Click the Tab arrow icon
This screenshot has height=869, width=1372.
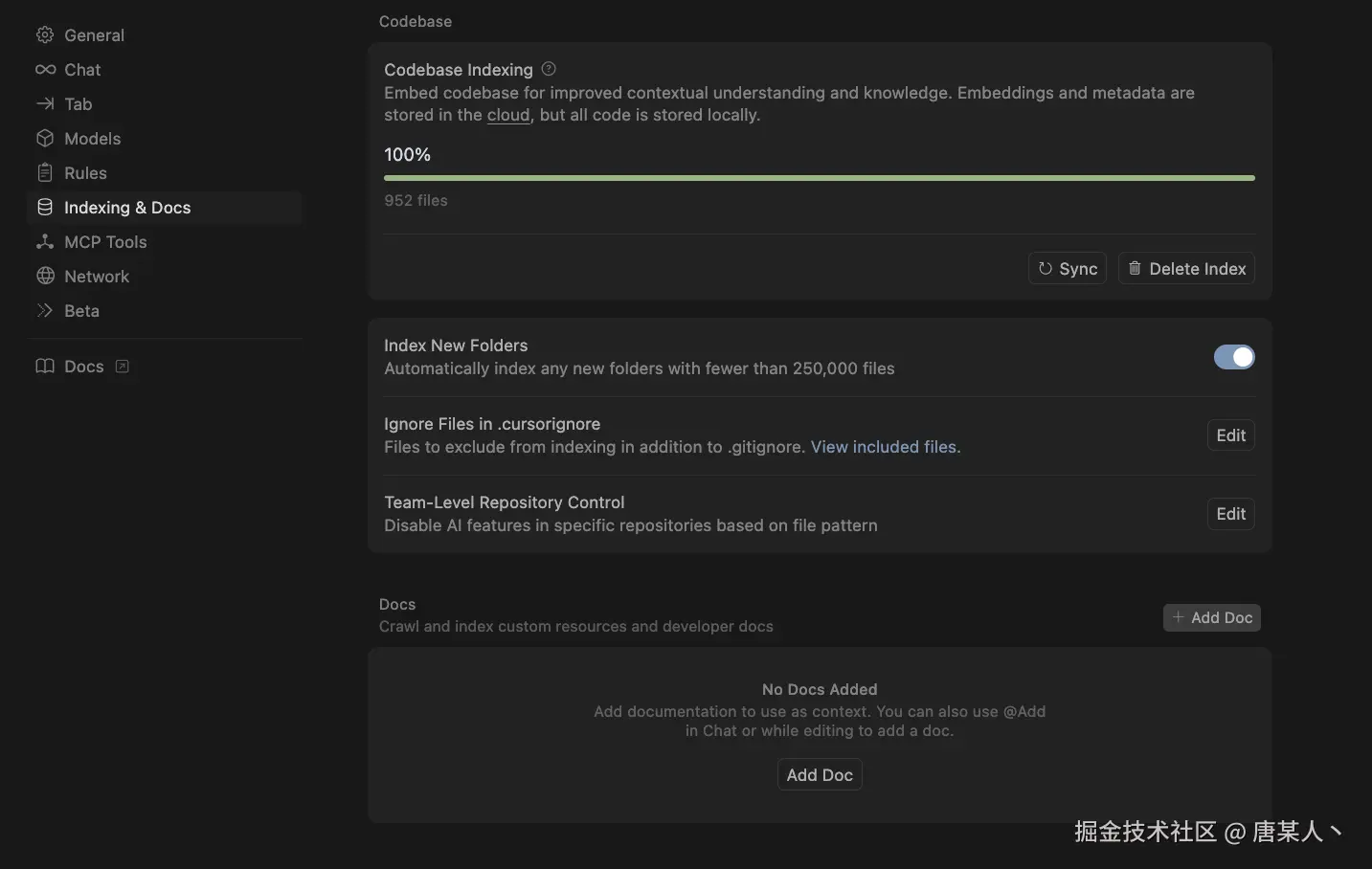[x=45, y=104]
